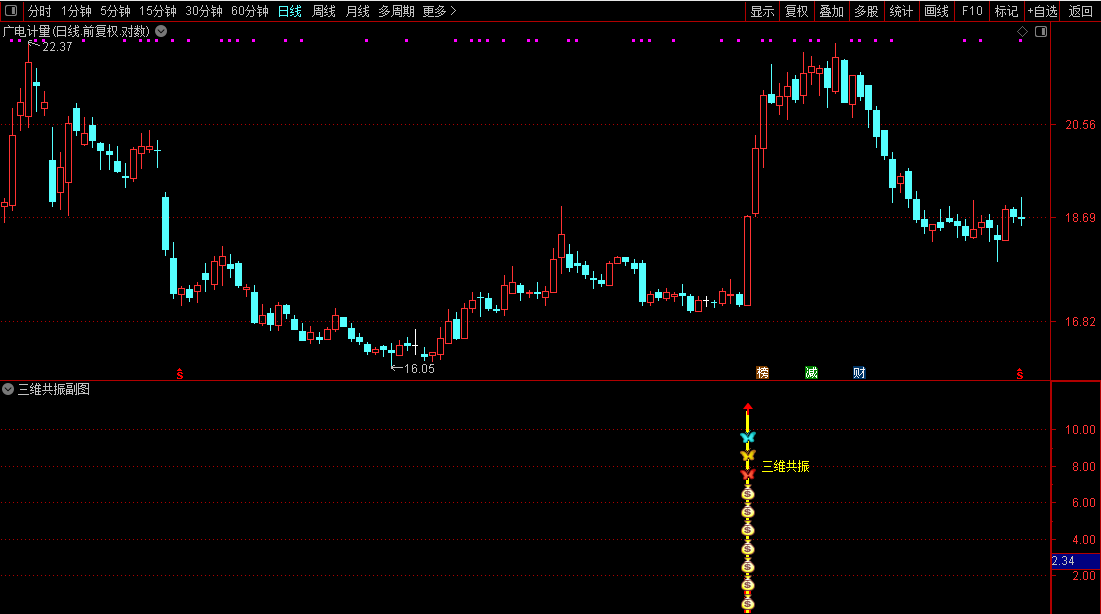Viewport: 1101px width, 614px height.
Task: Toggle the side panel icon at chart top-right
Action: tap(1041, 32)
